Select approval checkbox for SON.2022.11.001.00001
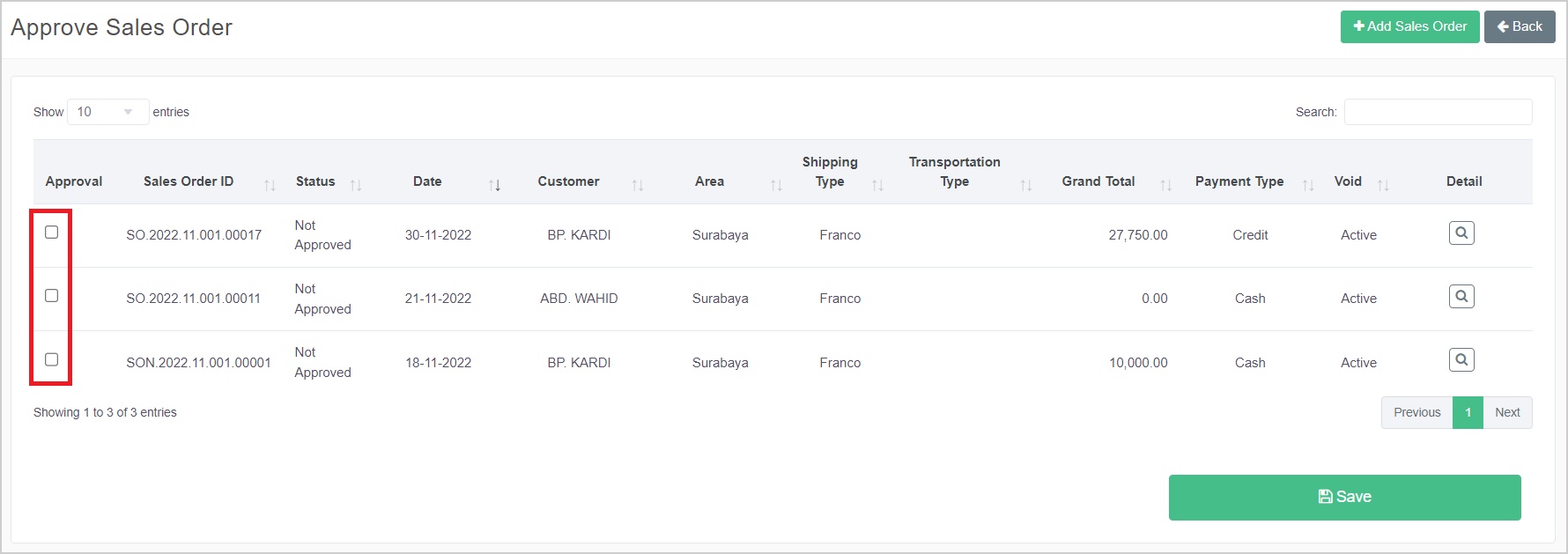Image resolution: width=1568 pixels, height=554 pixels. [52, 359]
